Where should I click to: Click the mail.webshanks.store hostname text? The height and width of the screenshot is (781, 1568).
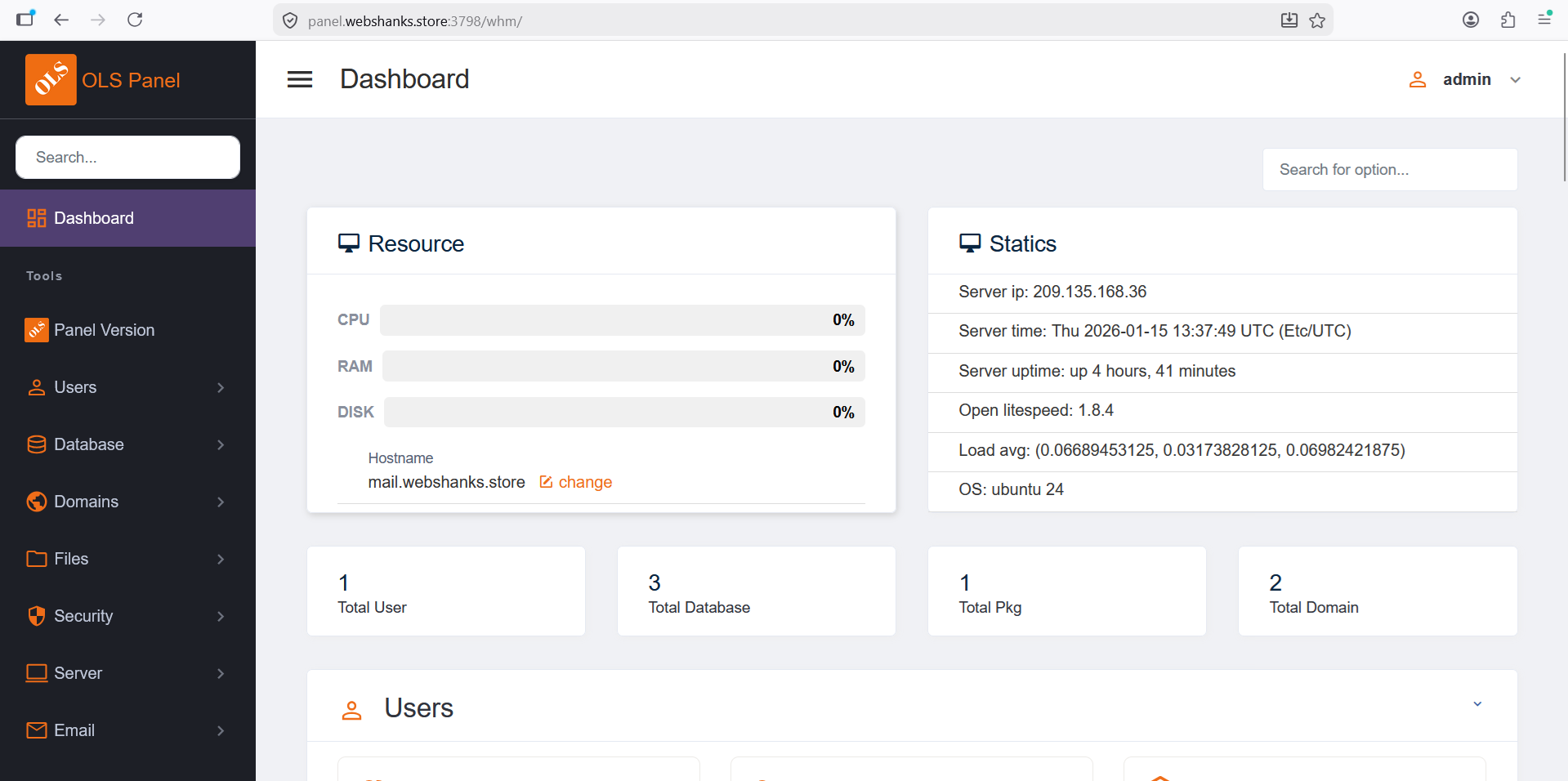click(446, 482)
